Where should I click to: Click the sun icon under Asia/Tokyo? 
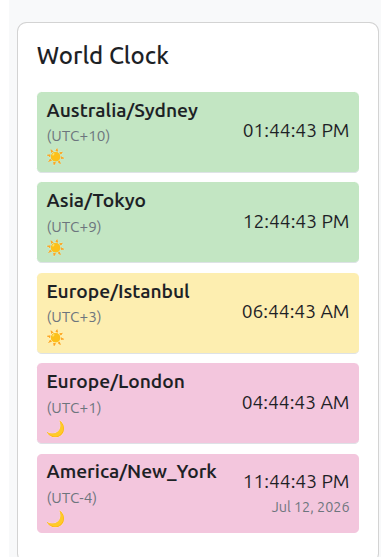[55, 248]
